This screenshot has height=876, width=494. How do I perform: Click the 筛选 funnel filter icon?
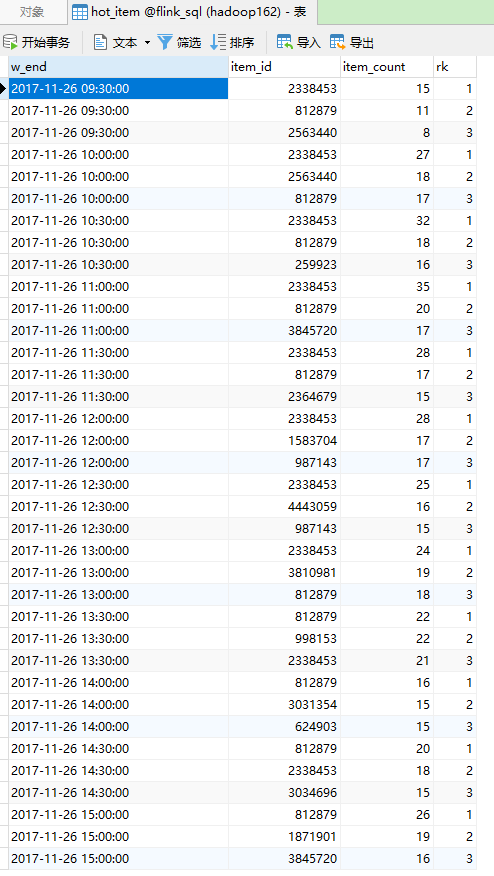pos(165,42)
